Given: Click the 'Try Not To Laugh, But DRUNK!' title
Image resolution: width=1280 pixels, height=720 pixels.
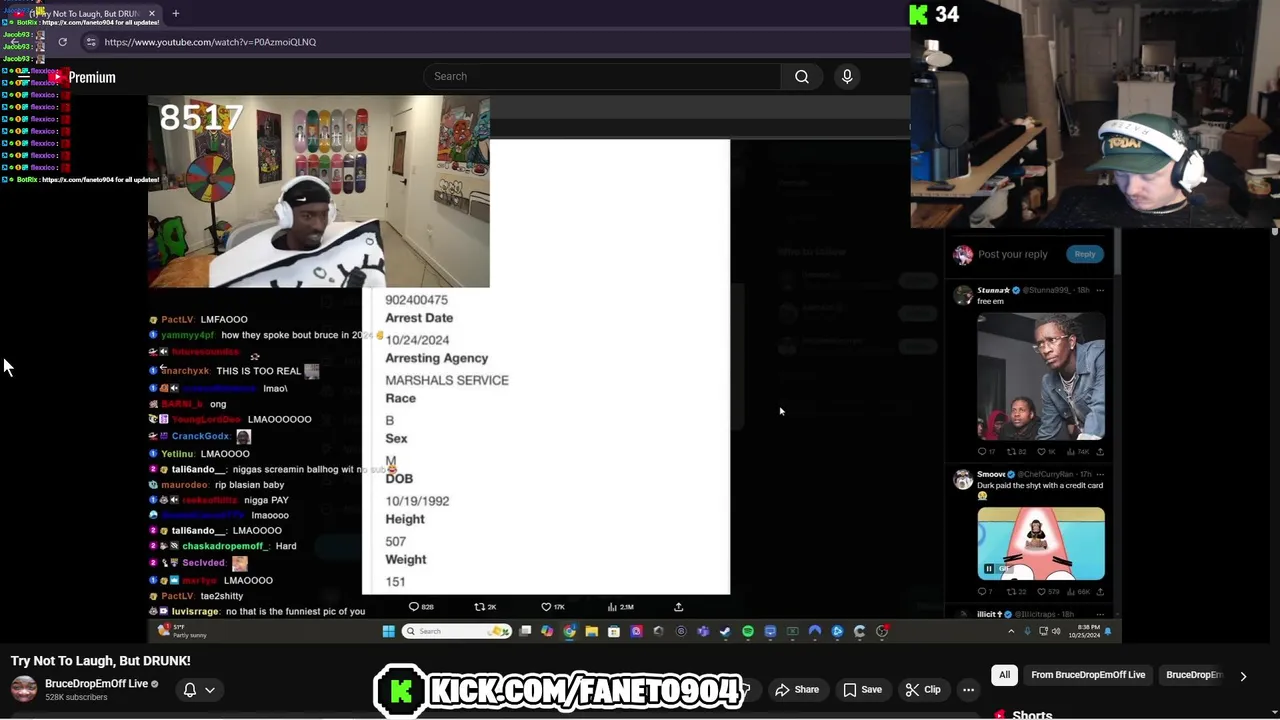Looking at the screenshot, I should click(x=100, y=661).
